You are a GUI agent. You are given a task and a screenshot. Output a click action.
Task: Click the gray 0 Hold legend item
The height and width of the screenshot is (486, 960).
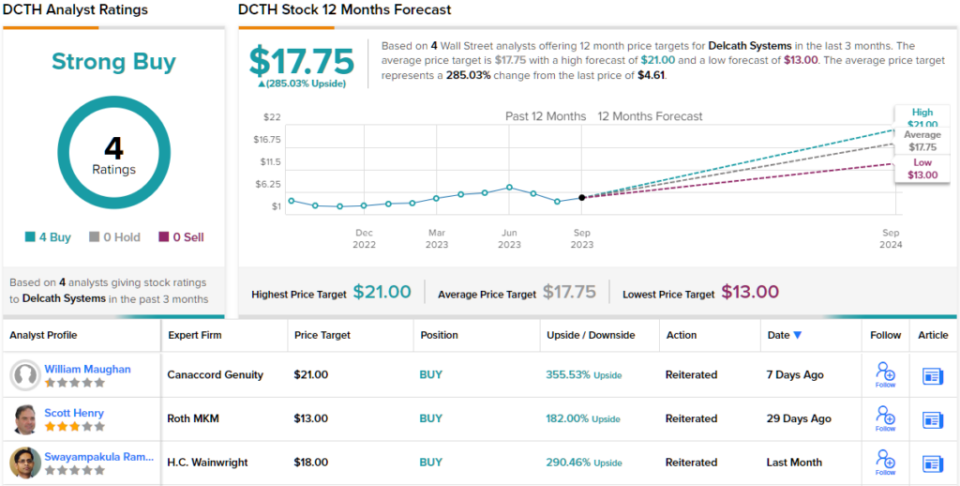[x=114, y=238]
